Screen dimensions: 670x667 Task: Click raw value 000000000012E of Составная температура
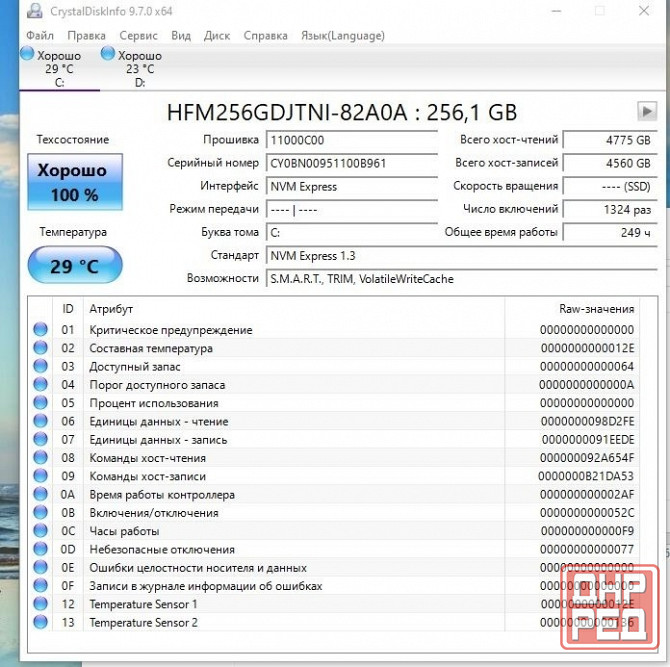(588, 348)
